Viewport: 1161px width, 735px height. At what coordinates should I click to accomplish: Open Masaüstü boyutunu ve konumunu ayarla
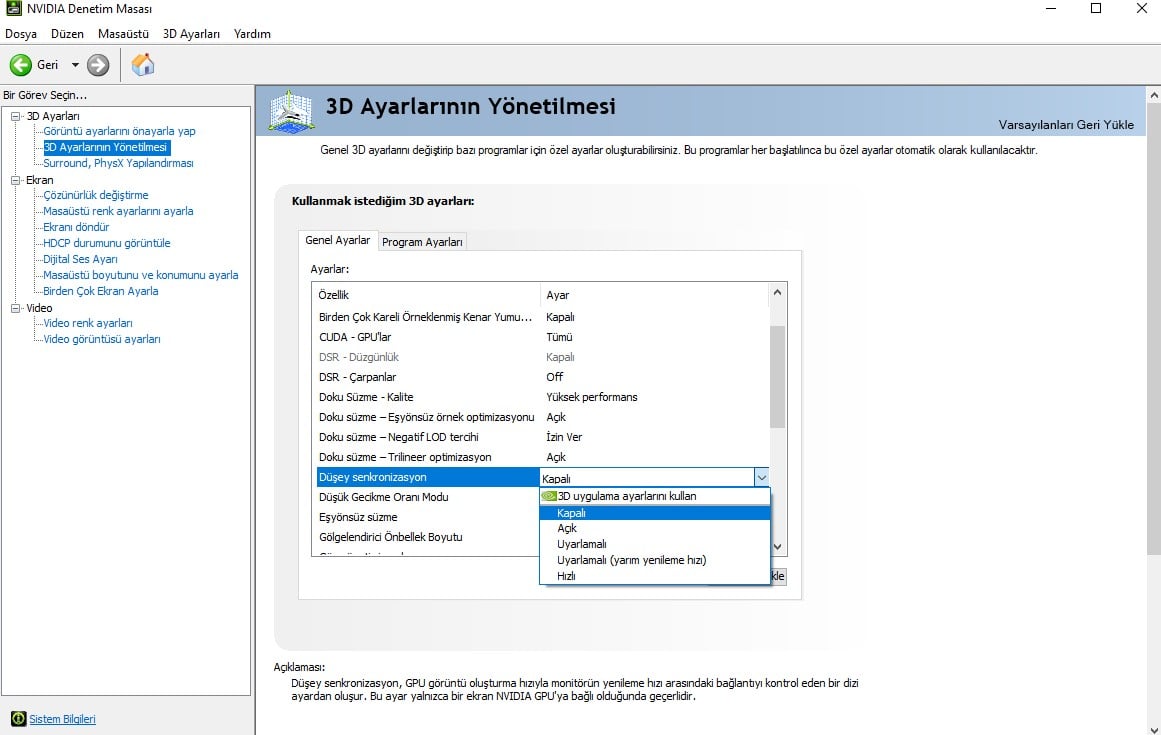pyautogui.click(x=141, y=275)
